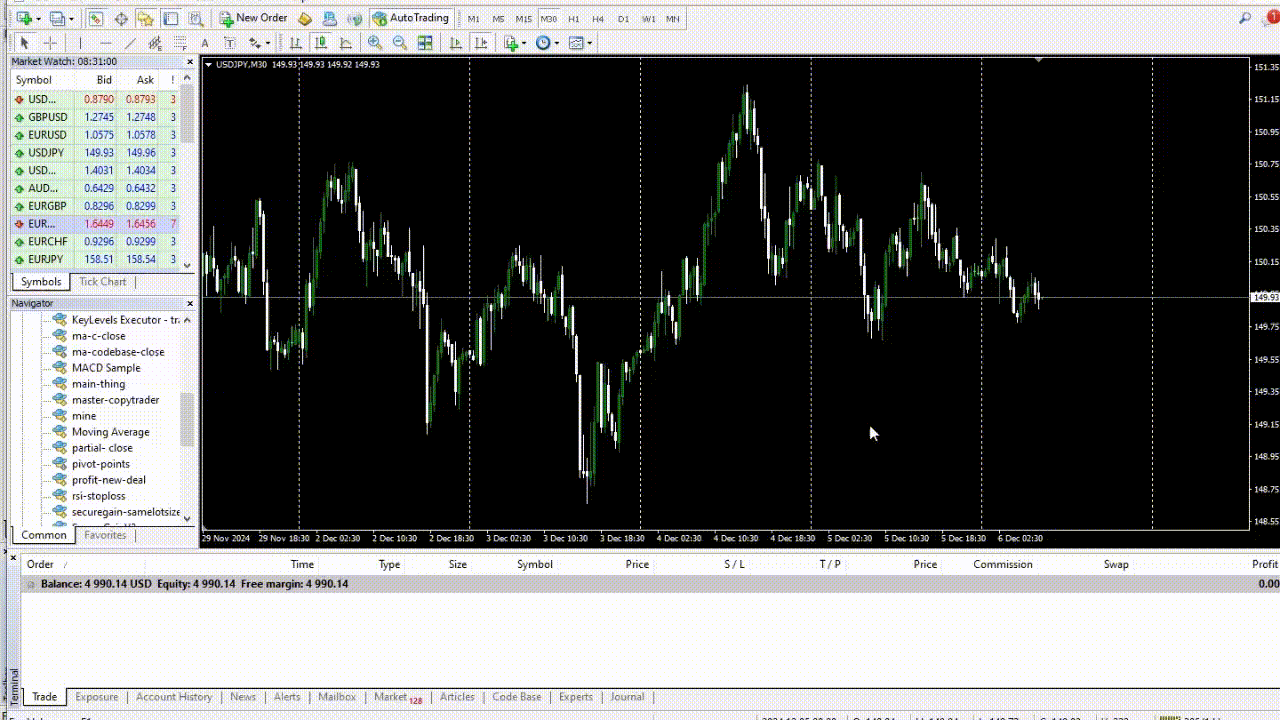The height and width of the screenshot is (720, 1280).
Task: Click the search magnifier at top right
Action: (x=1245, y=18)
